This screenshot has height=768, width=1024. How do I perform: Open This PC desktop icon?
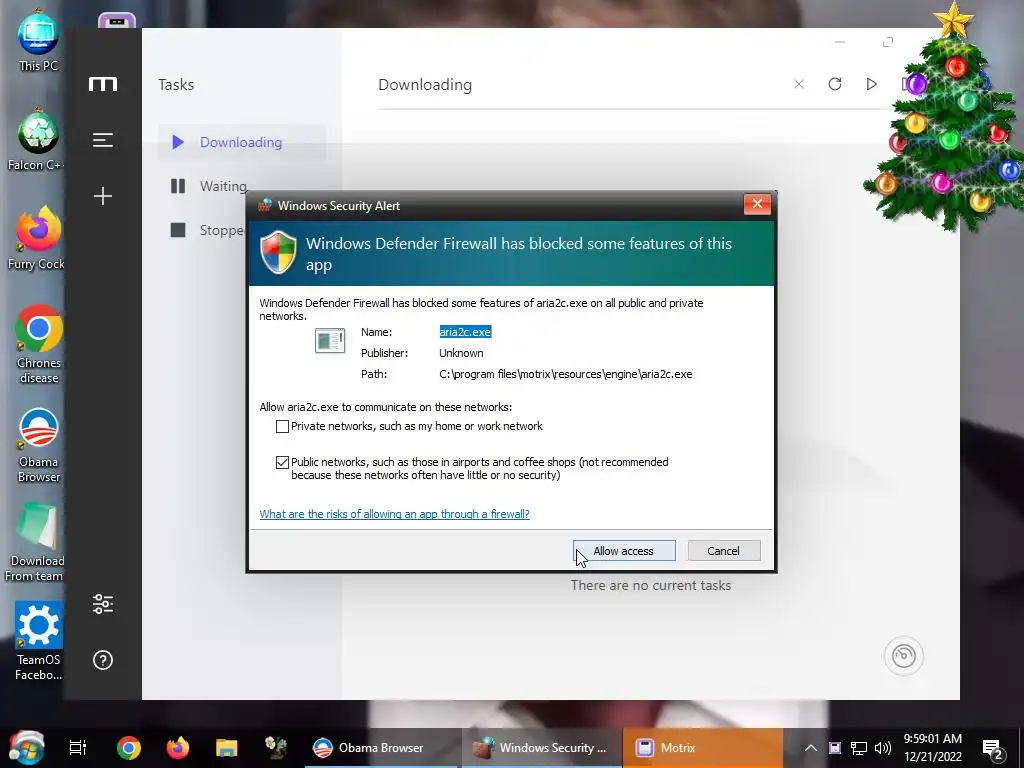[x=38, y=40]
